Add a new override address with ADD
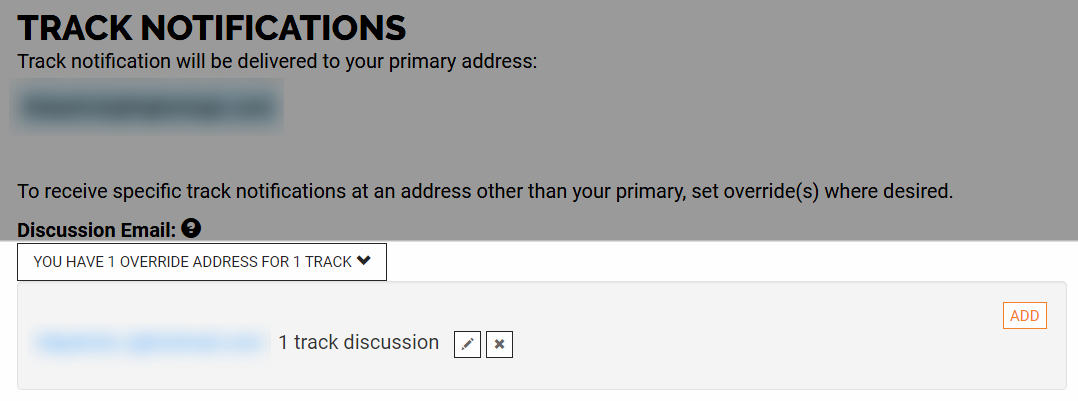1078x401 pixels. pyautogui.click(x=1024, y=316)
